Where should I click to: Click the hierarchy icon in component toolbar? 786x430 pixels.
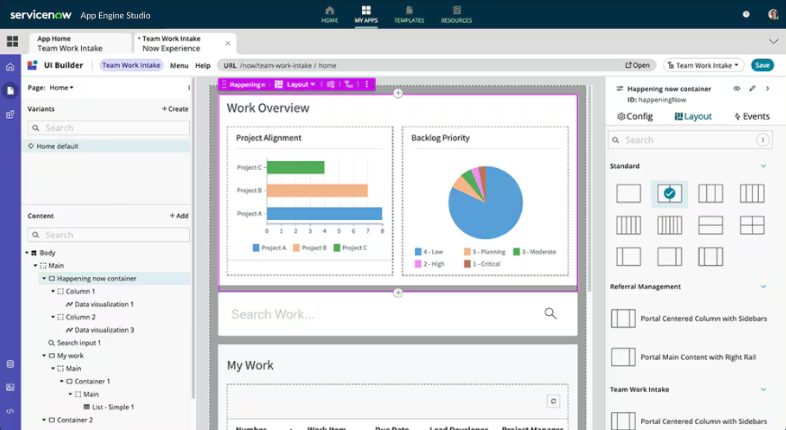[349, 84]
